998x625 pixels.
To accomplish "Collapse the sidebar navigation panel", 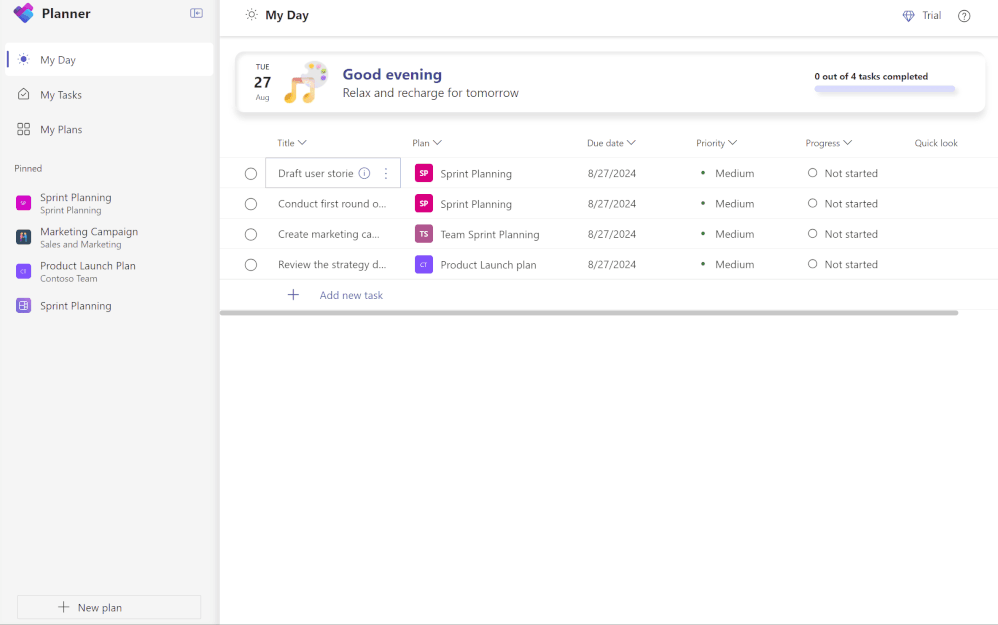I will click(196, 14).
